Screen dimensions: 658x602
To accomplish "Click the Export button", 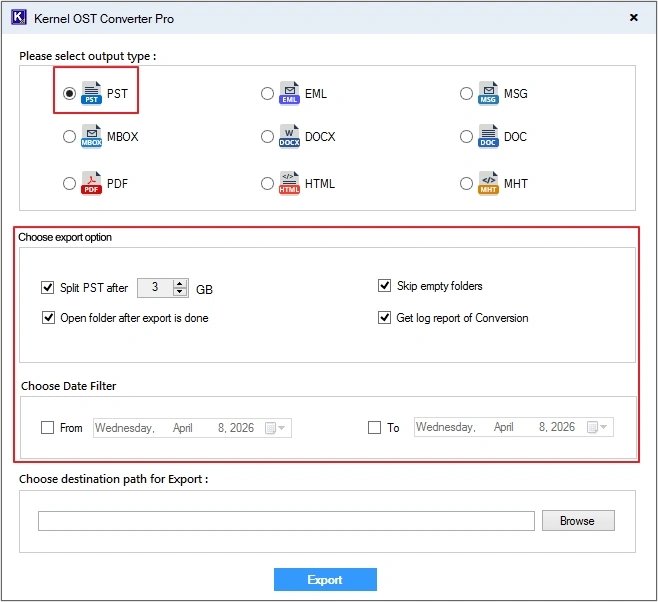I will coord(325,580).
